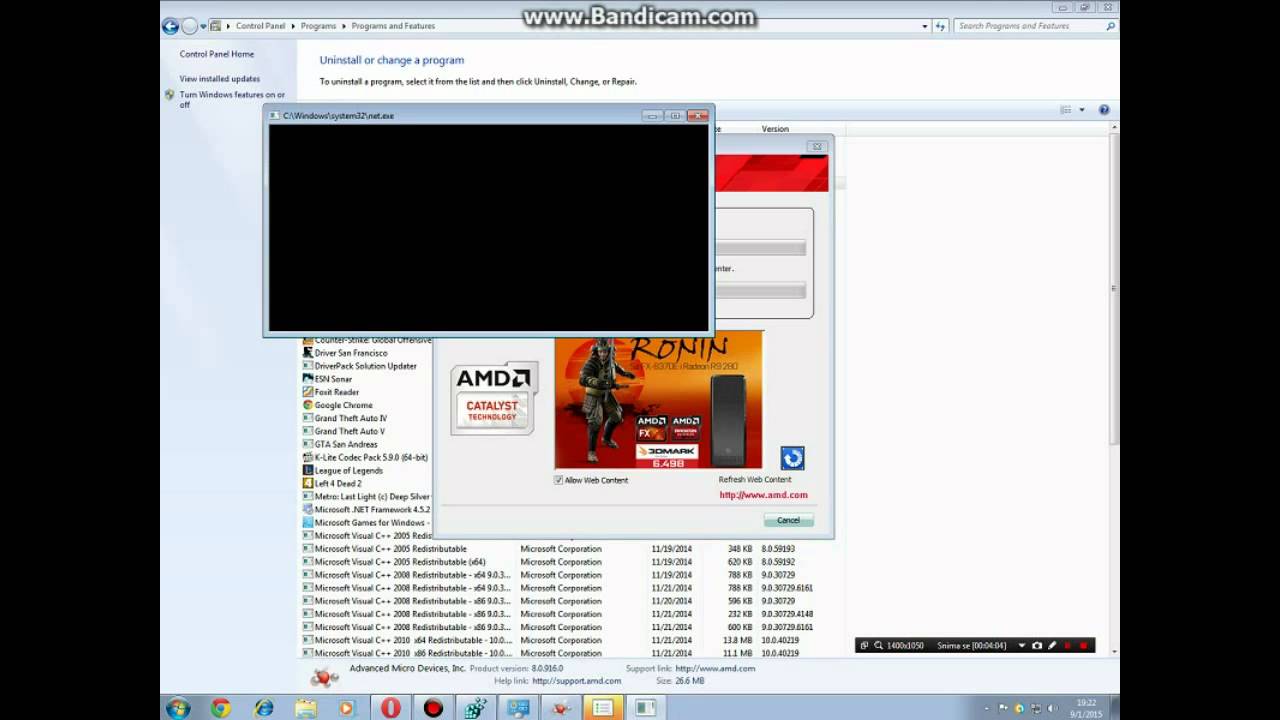Image resolution: width=1280 pixels, height=720 pixels.
Task: Open Control Panel Home link
Action: click(x=217, y=54)
